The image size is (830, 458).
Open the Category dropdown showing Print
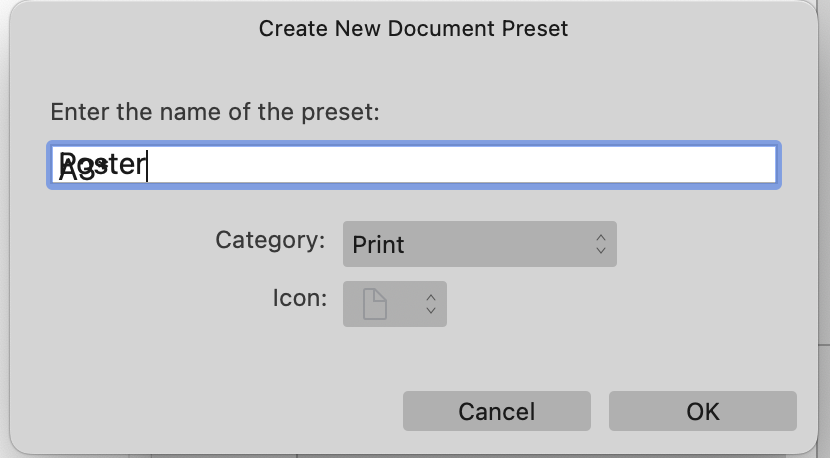(x=480, y=244)
